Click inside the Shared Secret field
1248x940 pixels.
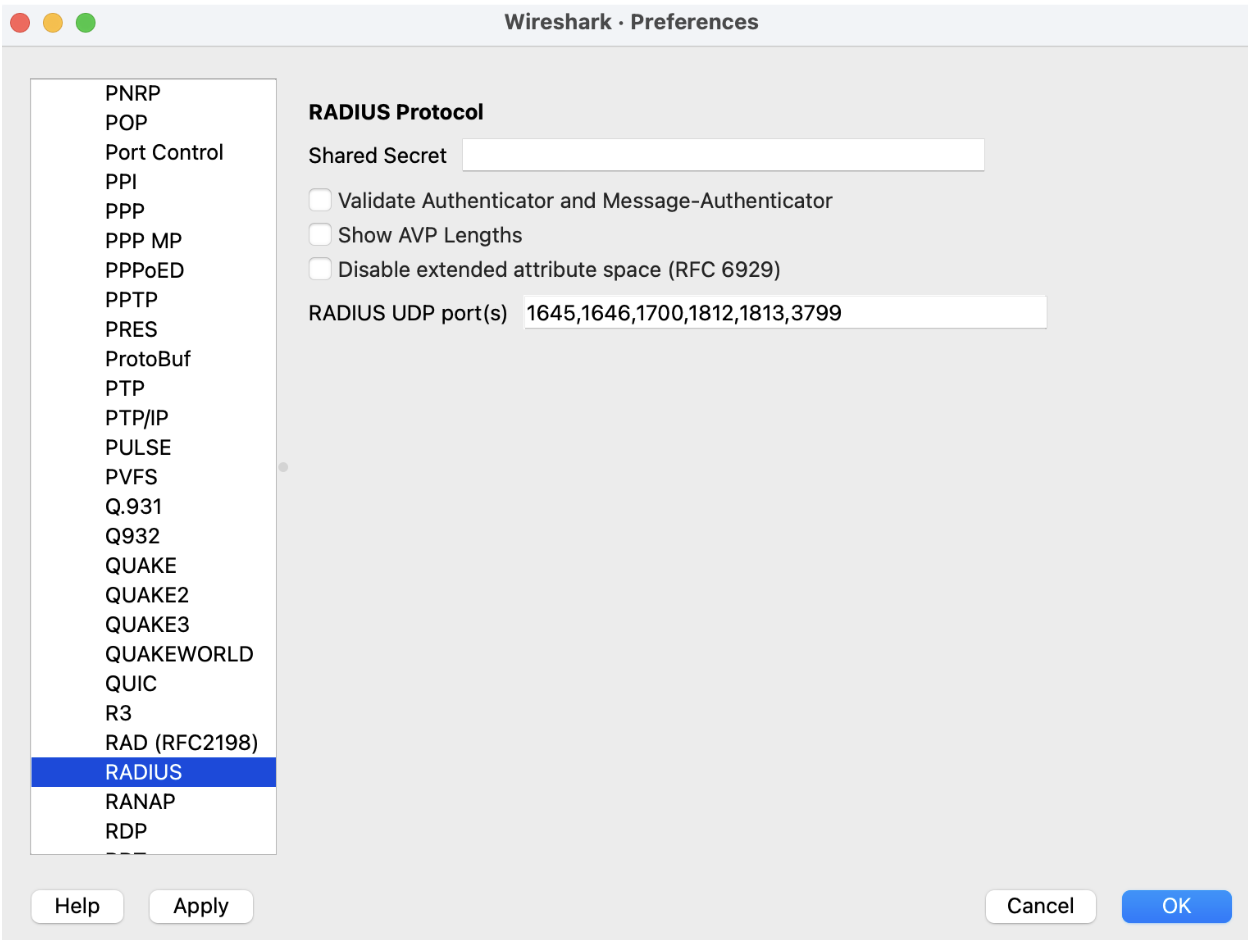722,154
